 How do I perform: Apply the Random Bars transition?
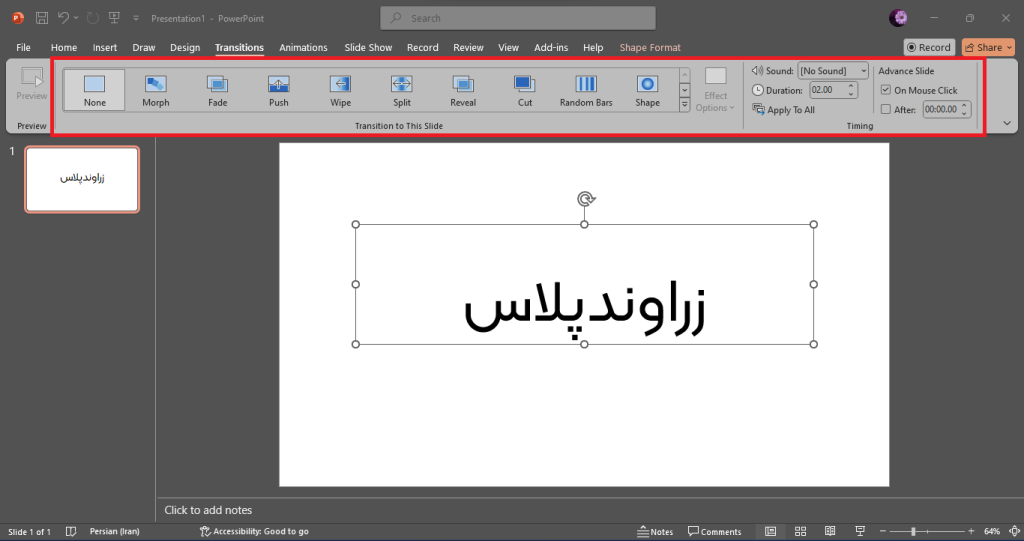(x=586, y=90)
